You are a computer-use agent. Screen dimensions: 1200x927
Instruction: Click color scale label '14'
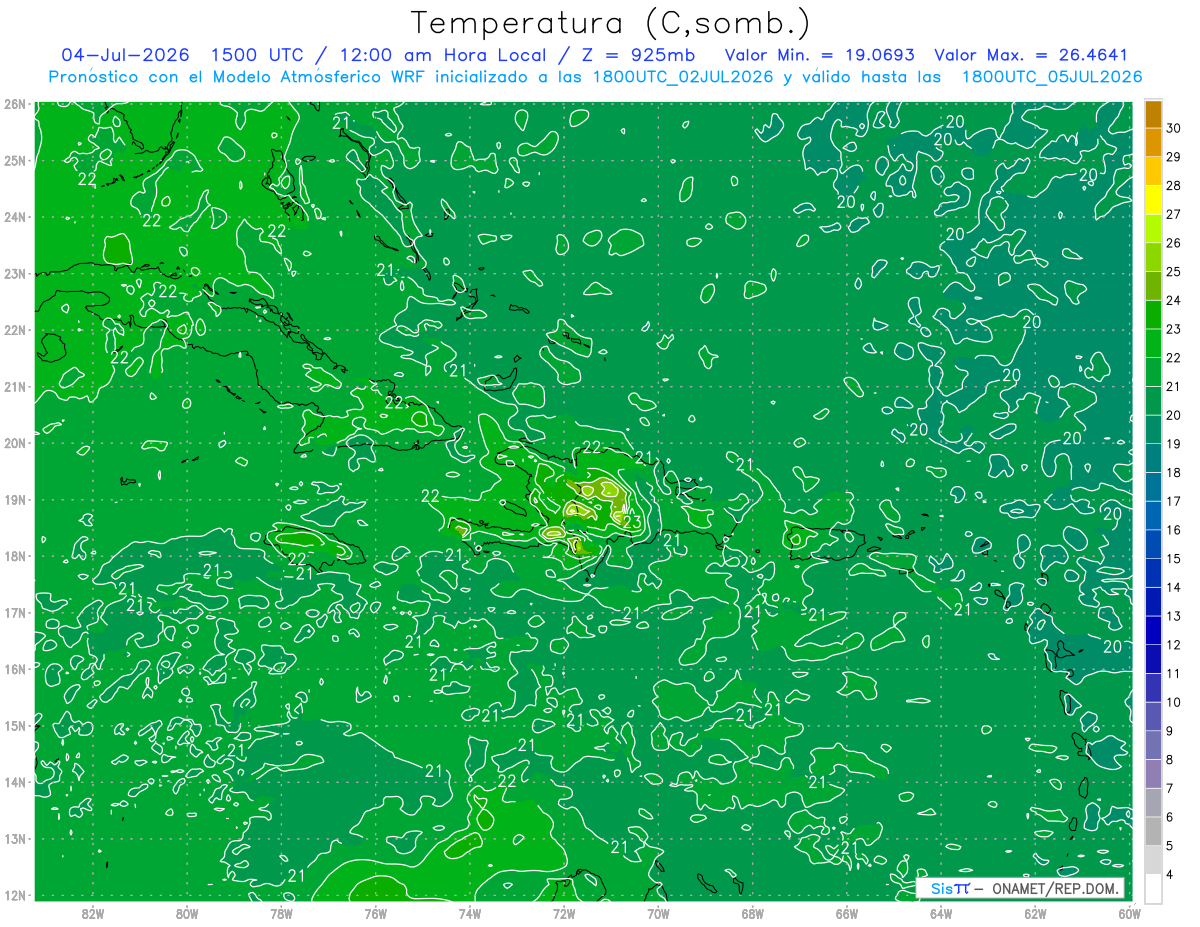click(x=1173, y=587)
